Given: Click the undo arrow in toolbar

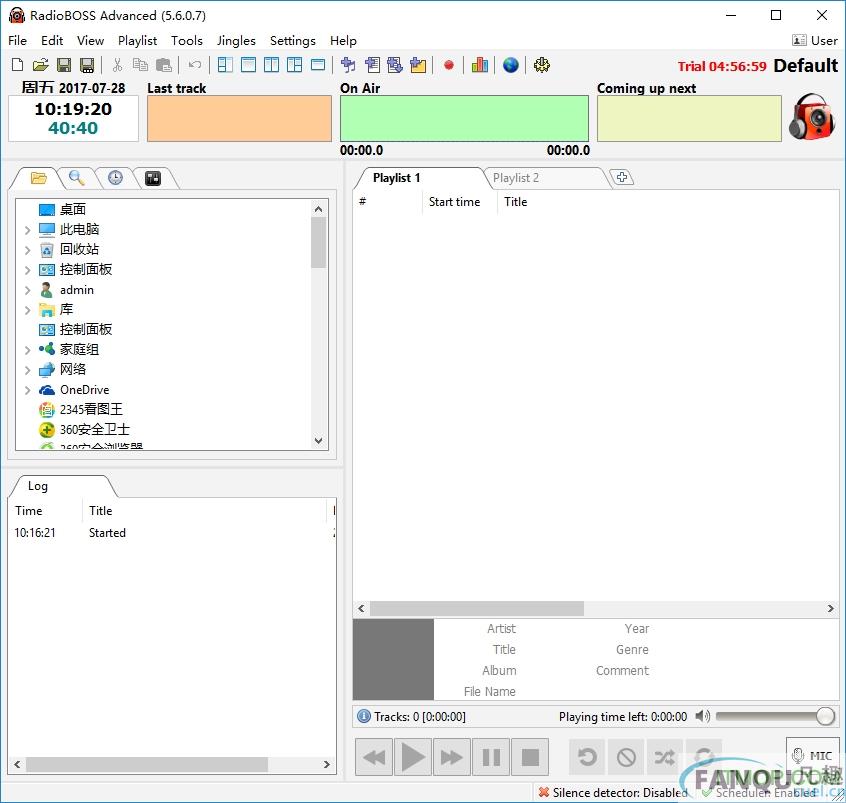Looking at the screenshot, I should coord(195,65).
